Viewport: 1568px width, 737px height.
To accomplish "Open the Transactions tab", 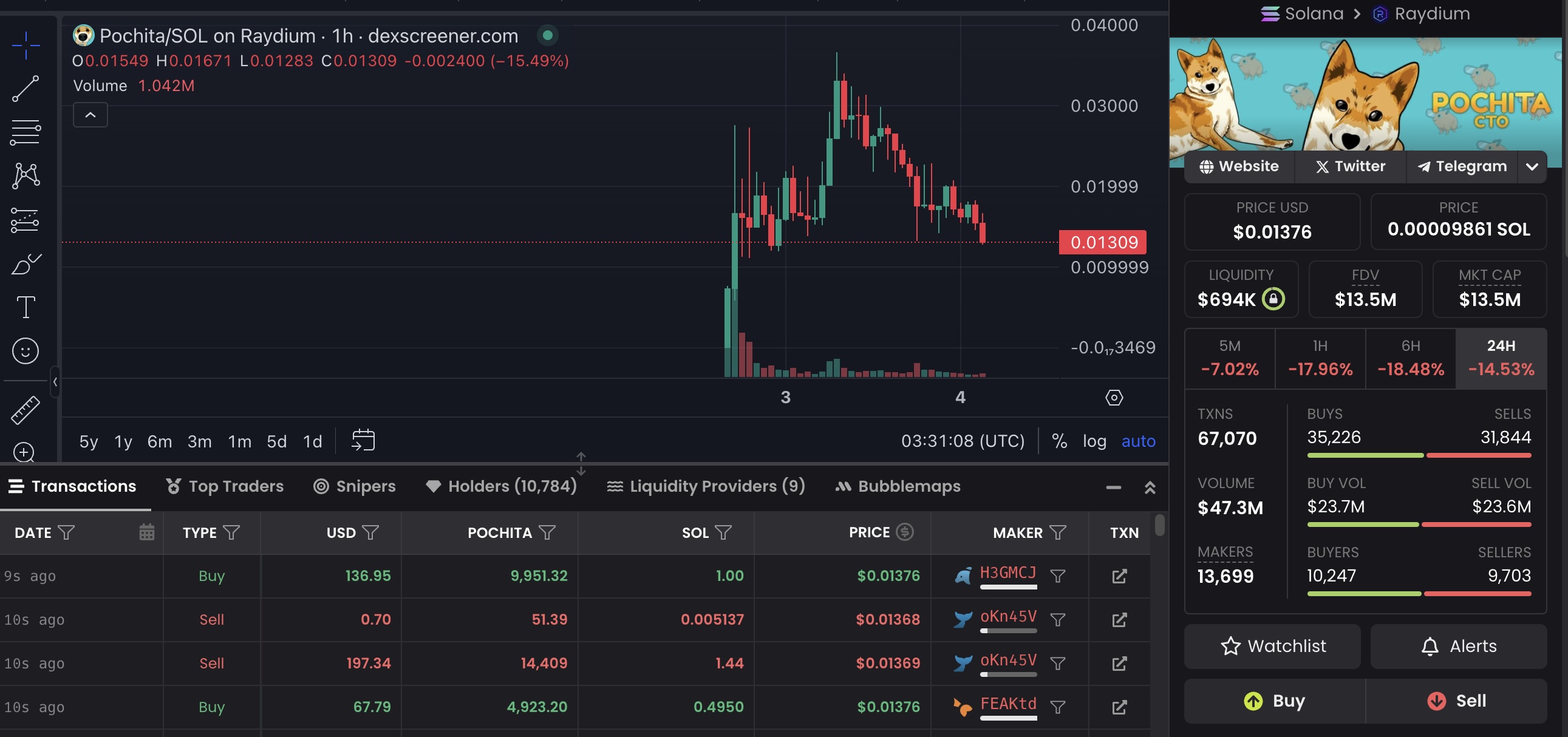I will 72,486.
